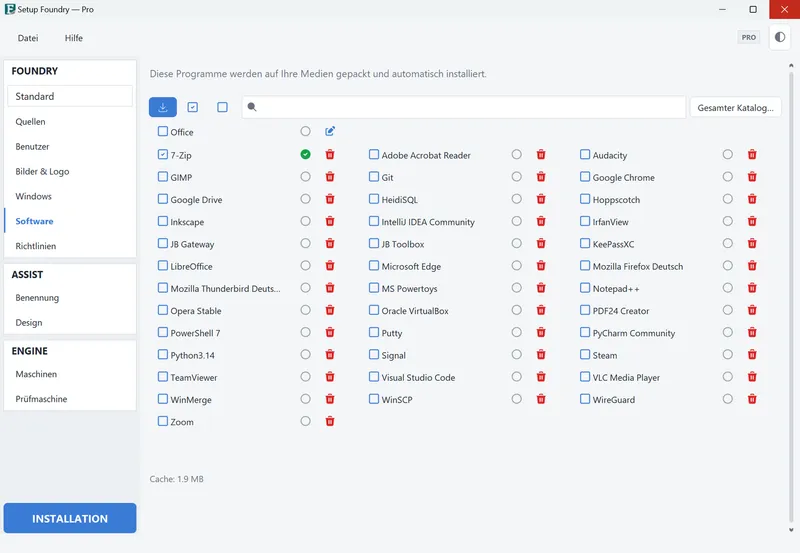The image size is (800, 553).
Task: Click the trash icon next to KeePassXC
Action: 752,243
